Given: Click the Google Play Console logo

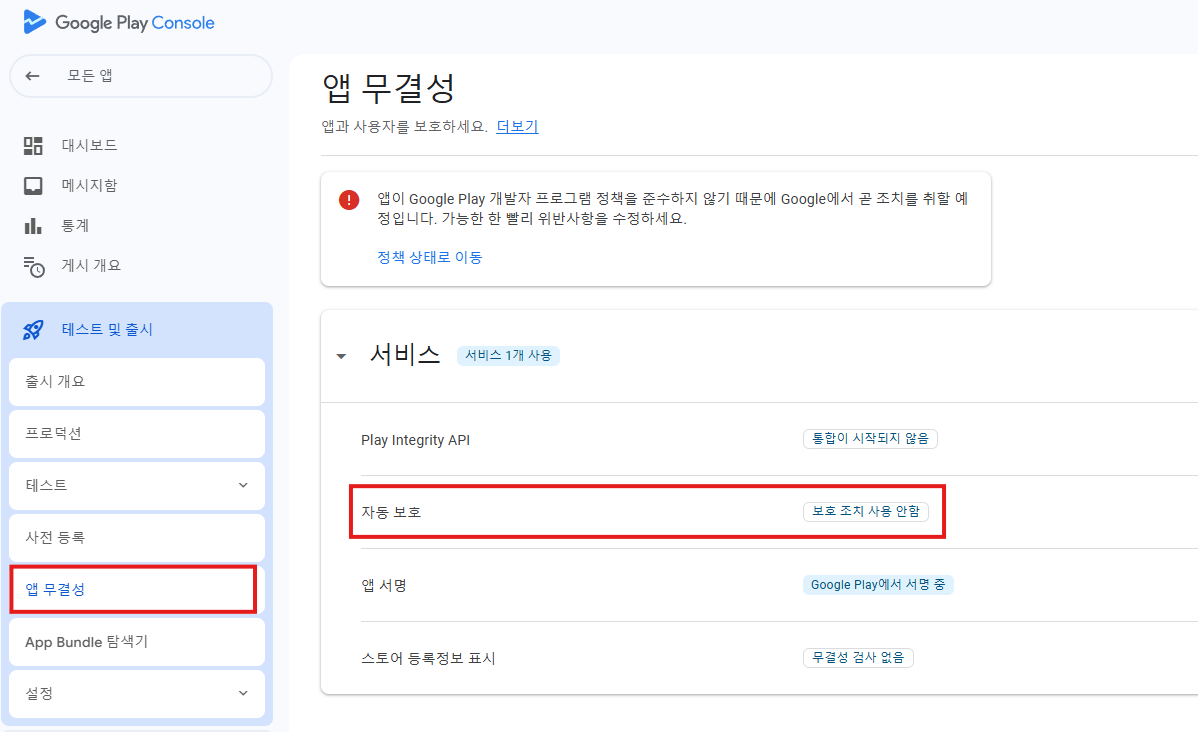Looking at the screenshot, I should click(x=119, y=22).
